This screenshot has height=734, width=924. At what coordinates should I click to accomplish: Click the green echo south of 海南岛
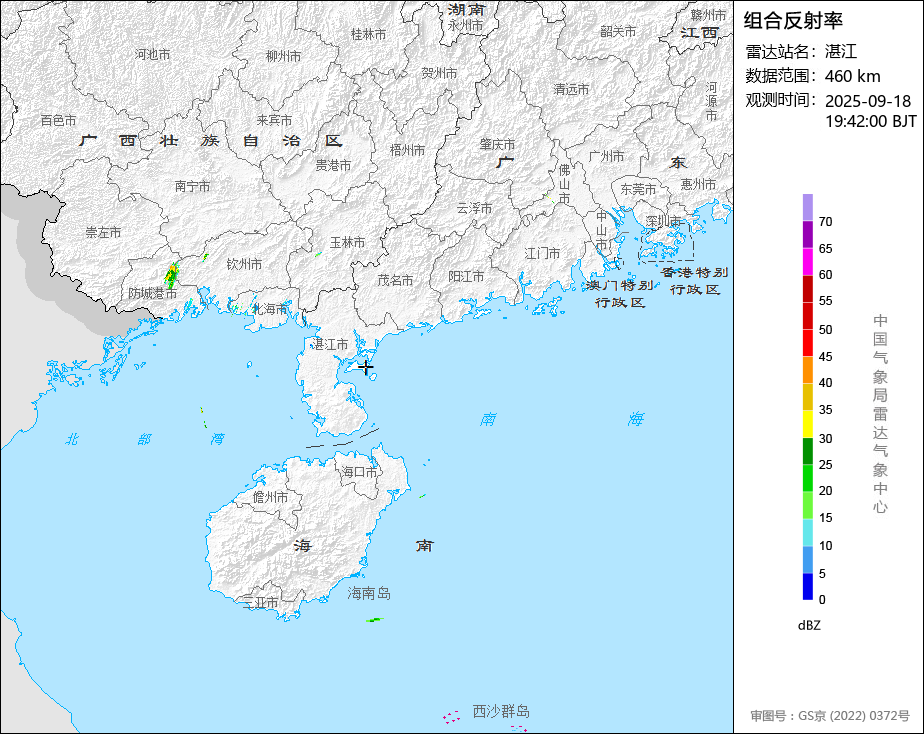[x=374, y=620]
